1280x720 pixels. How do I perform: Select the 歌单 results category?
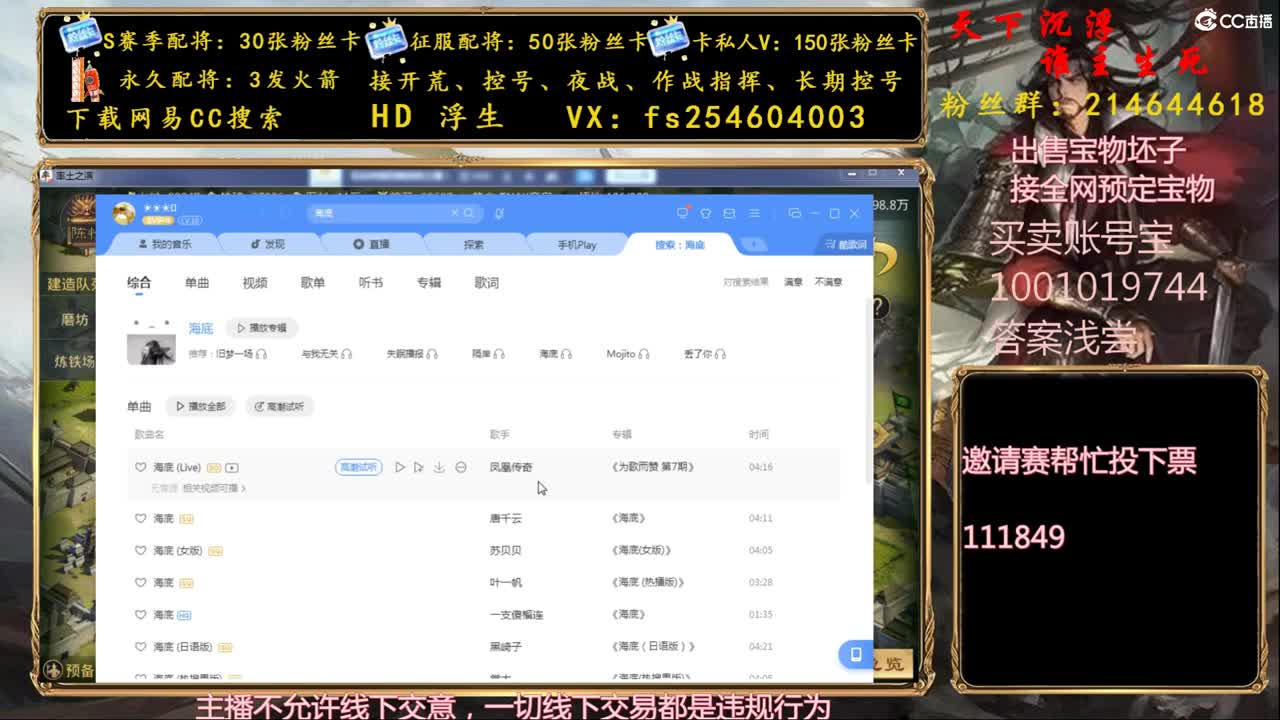[313, 283]
